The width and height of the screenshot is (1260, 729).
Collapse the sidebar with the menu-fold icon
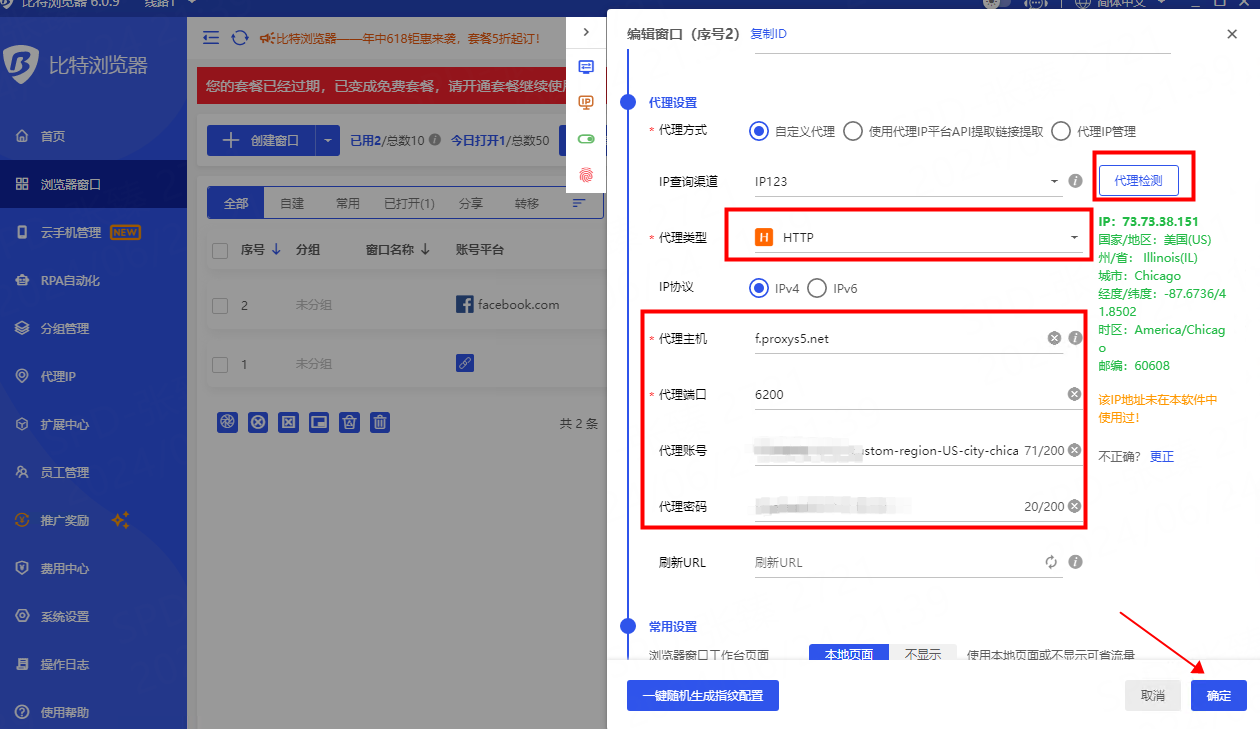211,38
